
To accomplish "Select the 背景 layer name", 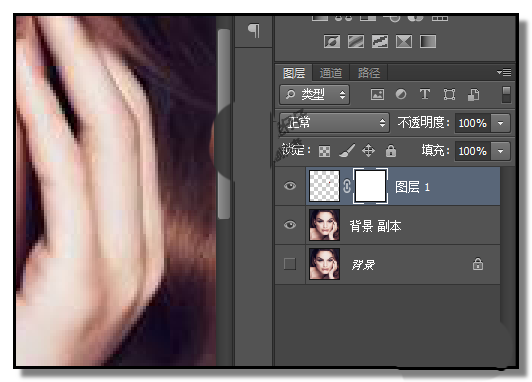I will 363,265.
